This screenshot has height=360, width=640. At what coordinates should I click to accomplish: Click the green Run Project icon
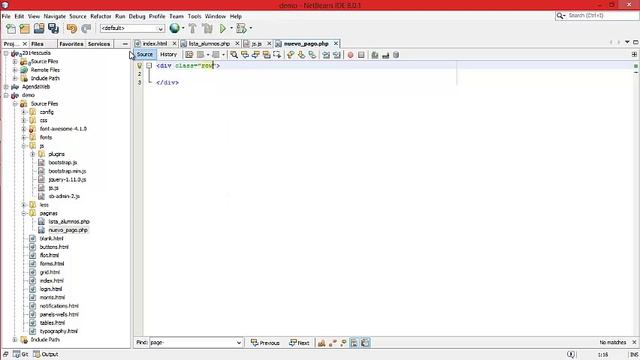(223, 28)
